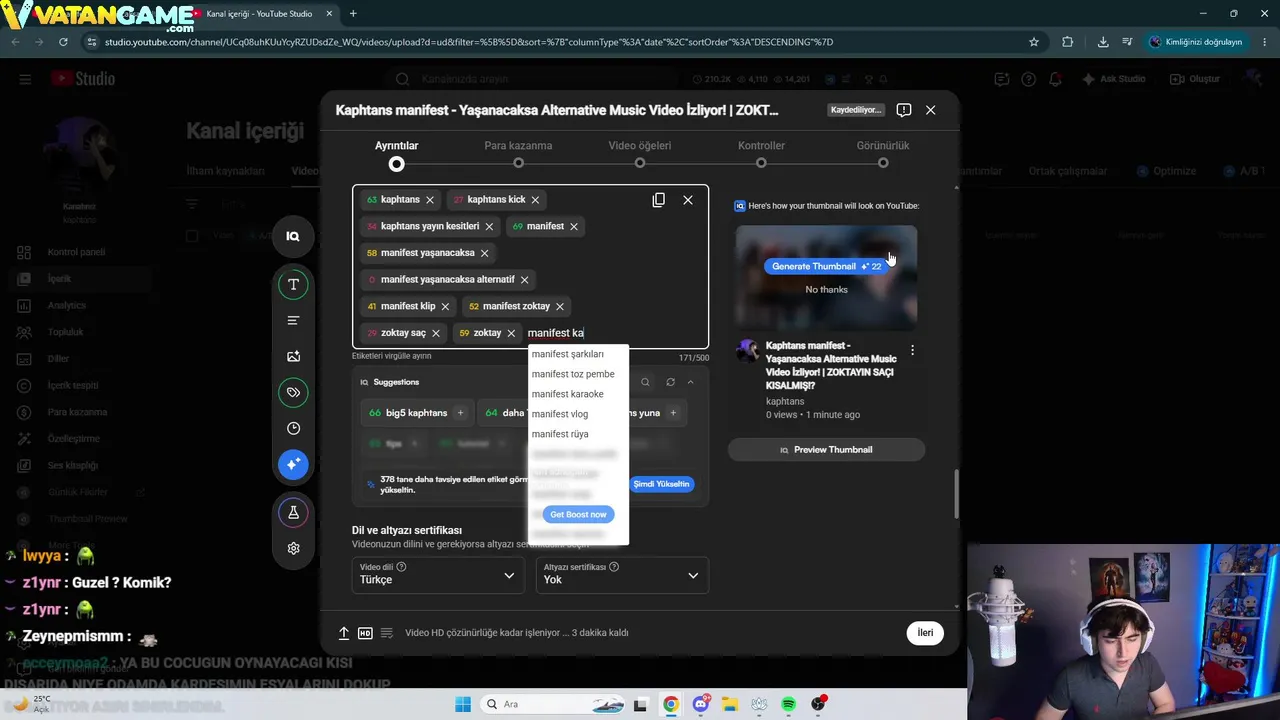Open the Chrome downloads icon
The image size is (1280, 720).
point(1103,42)
